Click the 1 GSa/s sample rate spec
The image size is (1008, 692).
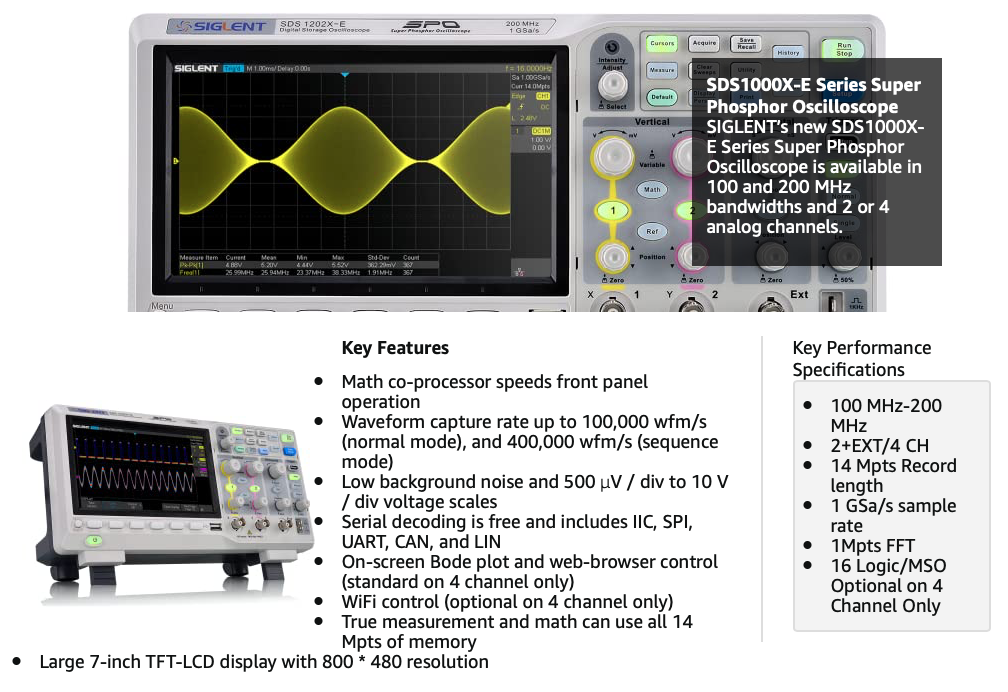click(894, 515)
